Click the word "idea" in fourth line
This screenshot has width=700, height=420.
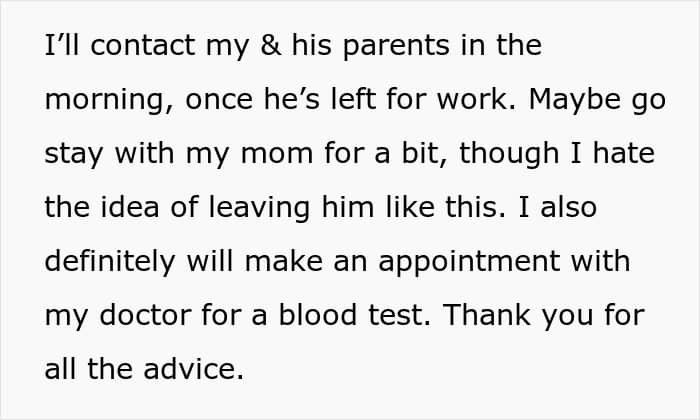click(130, 207)
